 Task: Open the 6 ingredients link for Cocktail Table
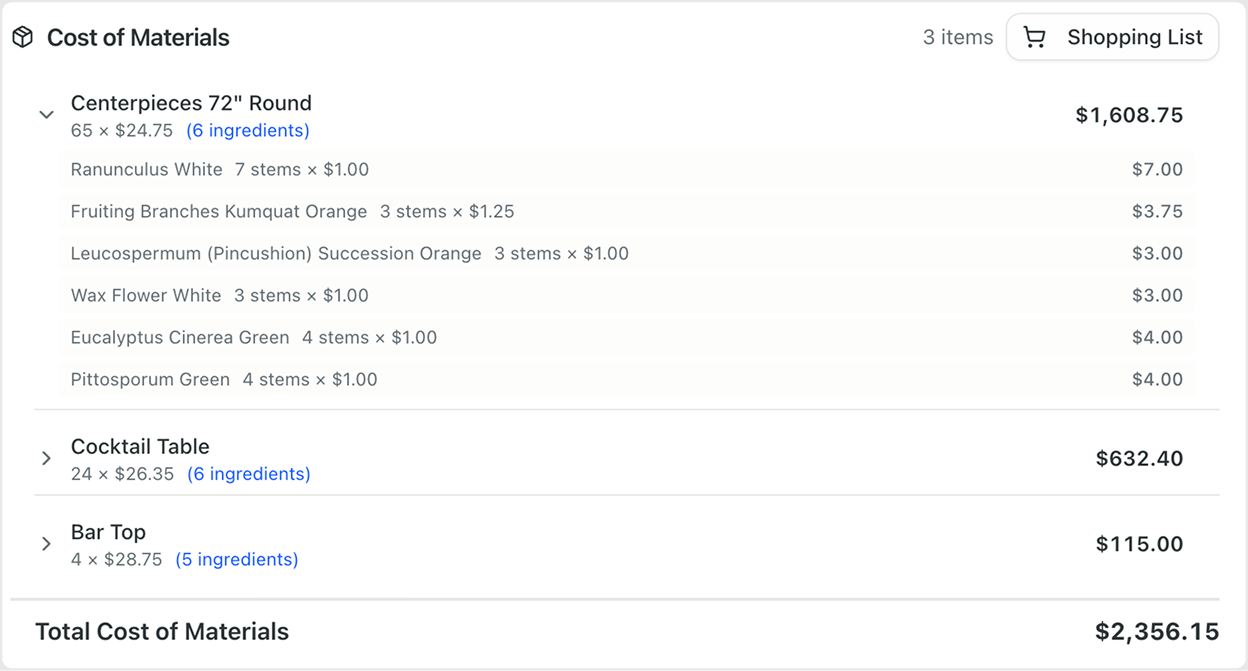(x=248, y=473)
